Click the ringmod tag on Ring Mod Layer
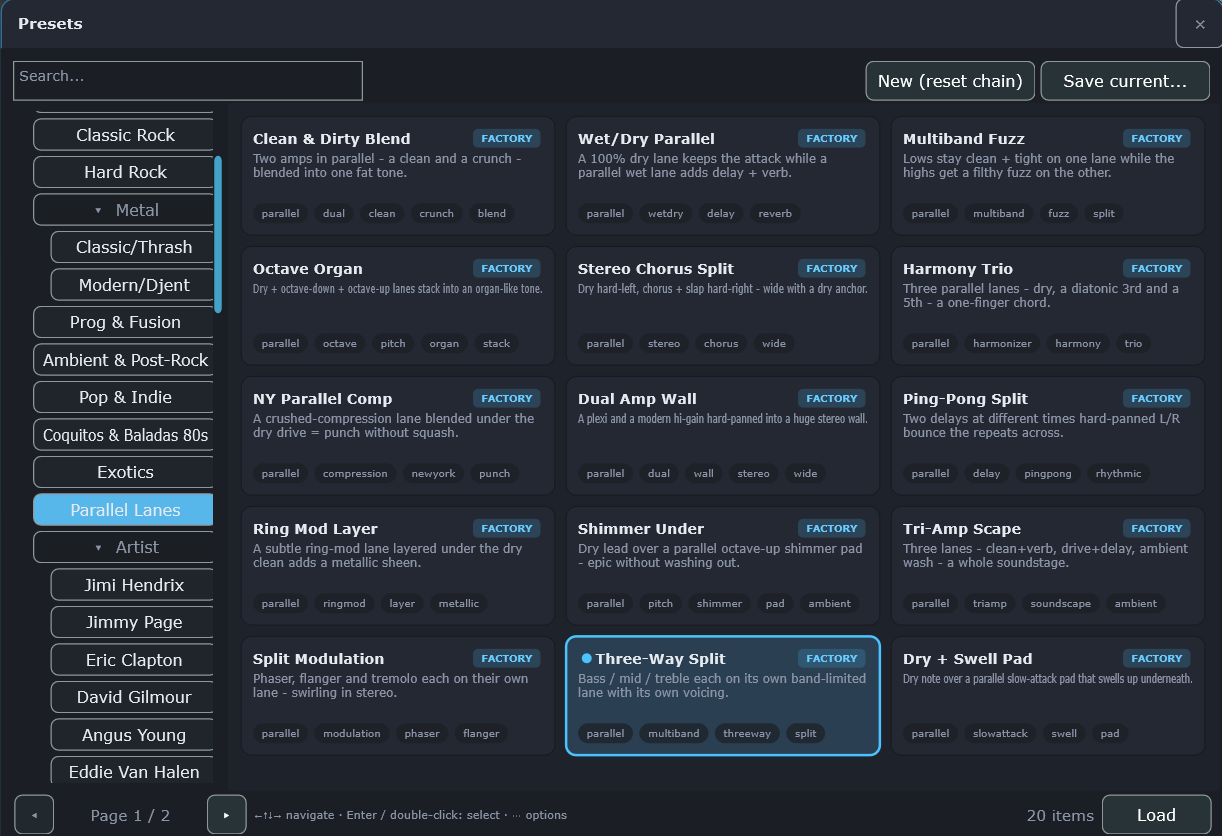This screenshot has width=1222, height=836. click(344, 603)
